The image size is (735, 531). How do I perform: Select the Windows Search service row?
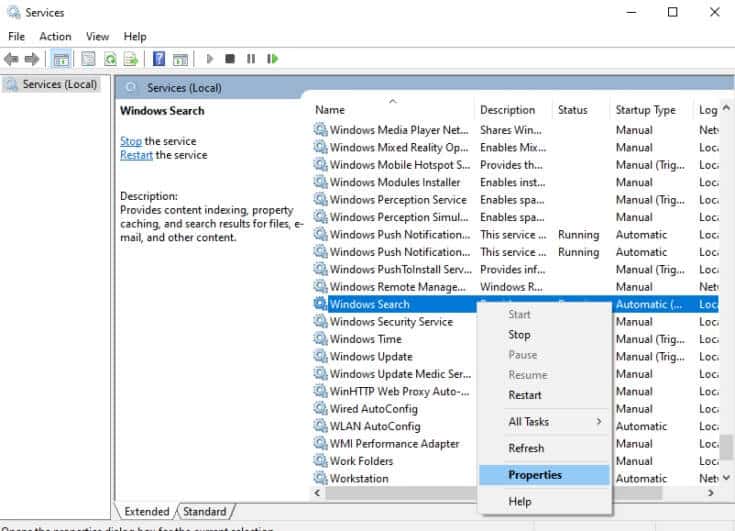point(515,304)
